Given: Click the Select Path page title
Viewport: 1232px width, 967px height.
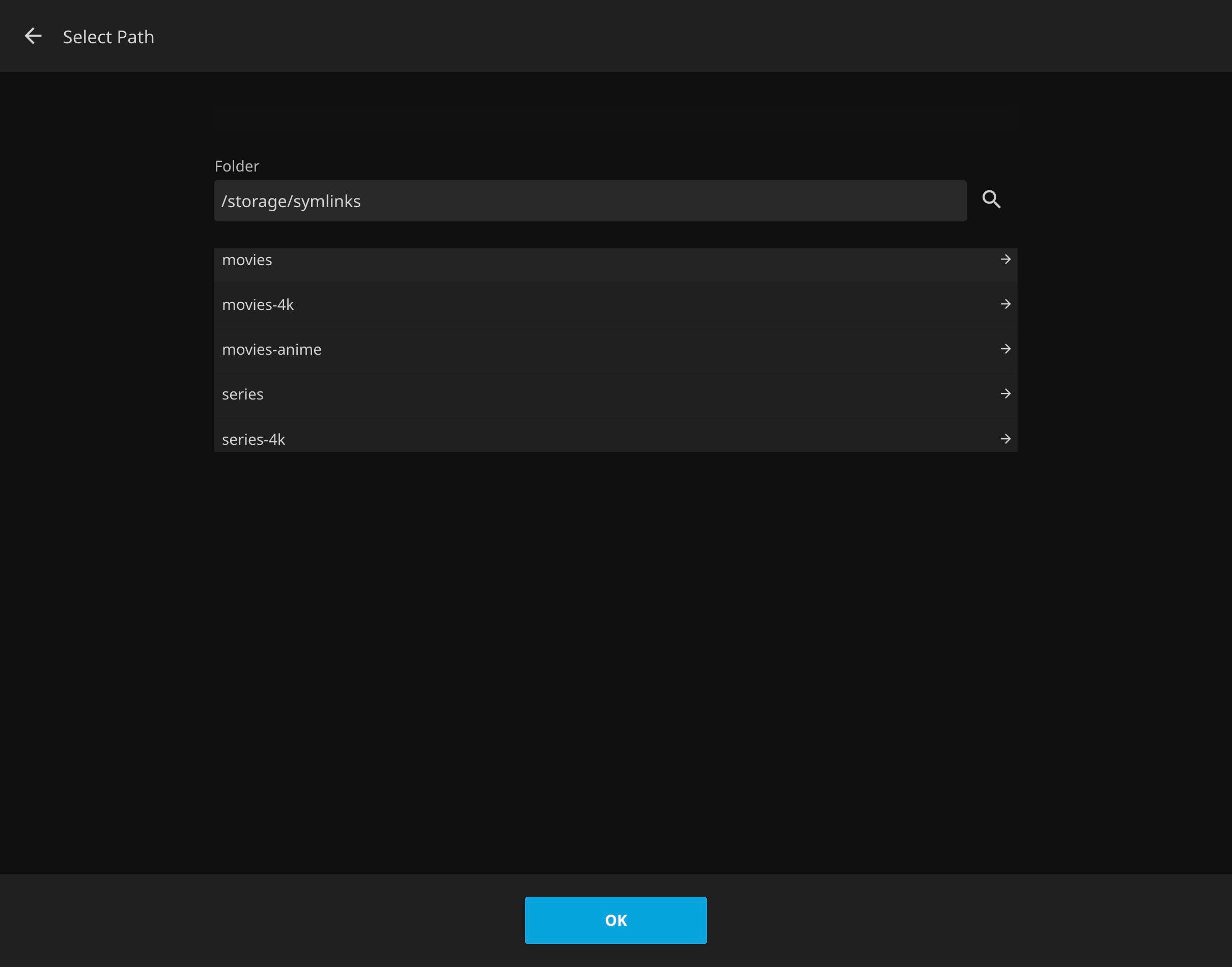Looking at the screenshot, I should [x=108, y=37].
